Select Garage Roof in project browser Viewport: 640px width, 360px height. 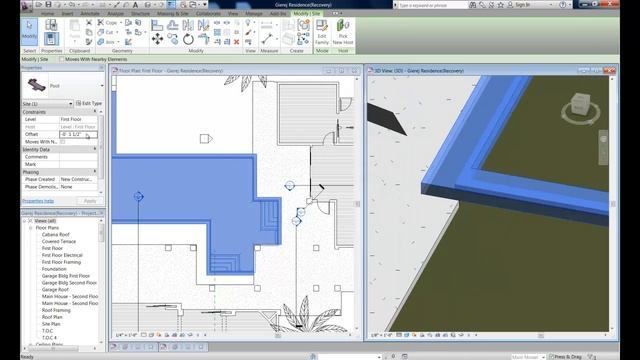click(x=55, y=289)
